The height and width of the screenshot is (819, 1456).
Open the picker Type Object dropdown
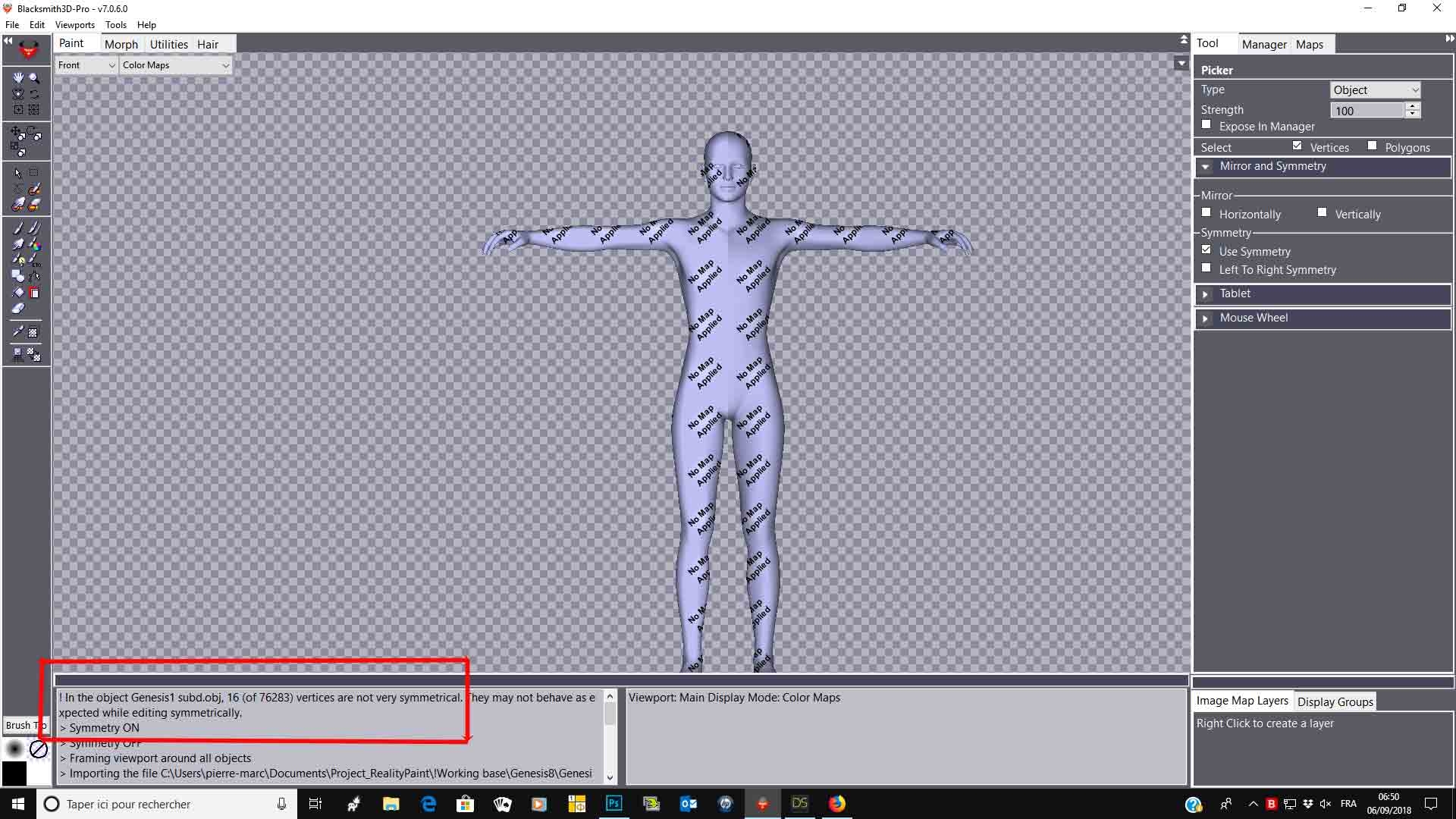click(x=1376, y=90)
